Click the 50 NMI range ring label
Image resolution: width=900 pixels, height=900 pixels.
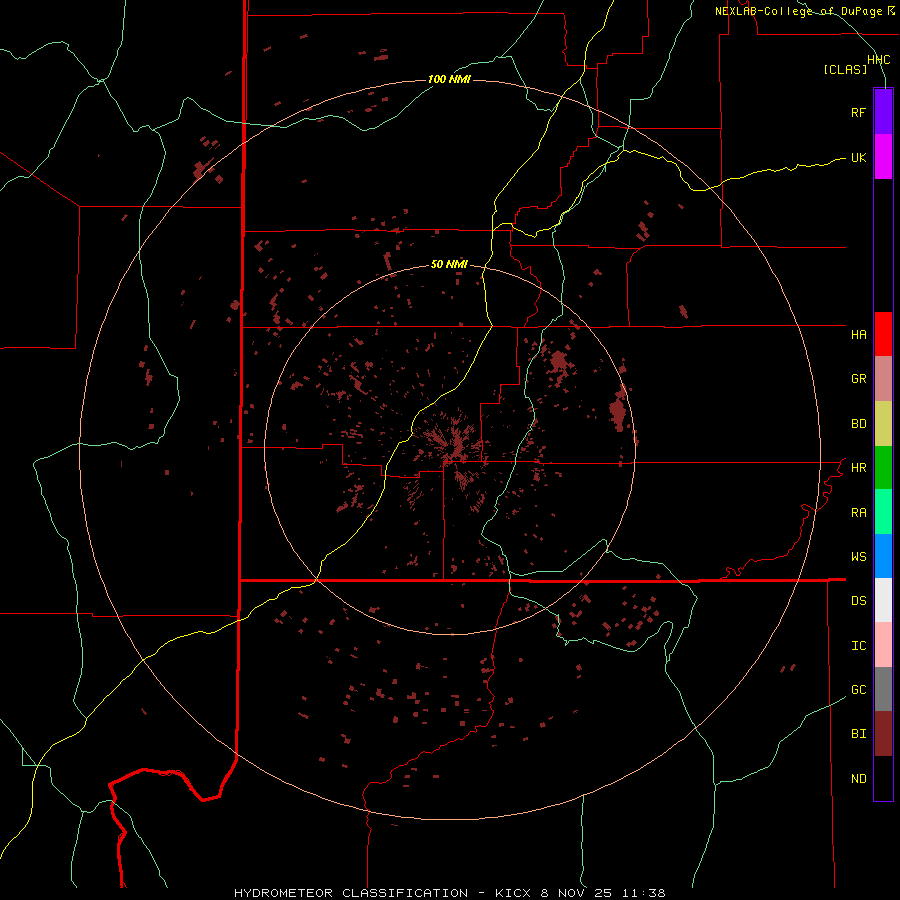click(x=449, y=264)
